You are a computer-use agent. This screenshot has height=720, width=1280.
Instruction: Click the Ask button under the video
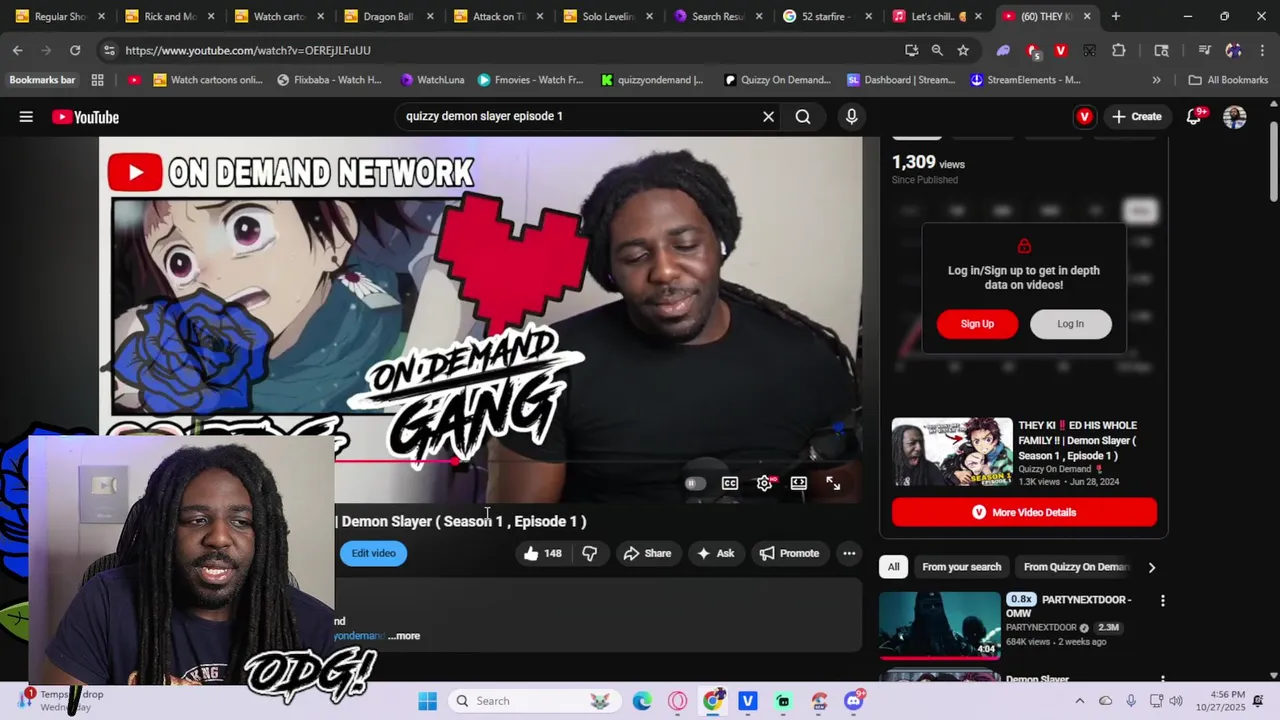click(x=715, y=553)
